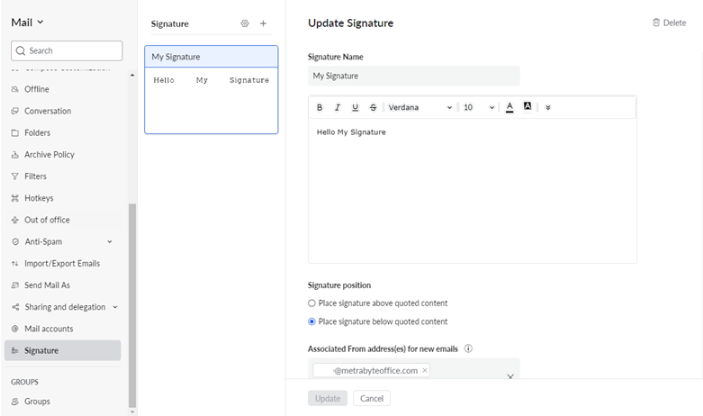
Task: Toggle bold formatting in signature editor
Action: pyautogui.click(x=320, y=107)
